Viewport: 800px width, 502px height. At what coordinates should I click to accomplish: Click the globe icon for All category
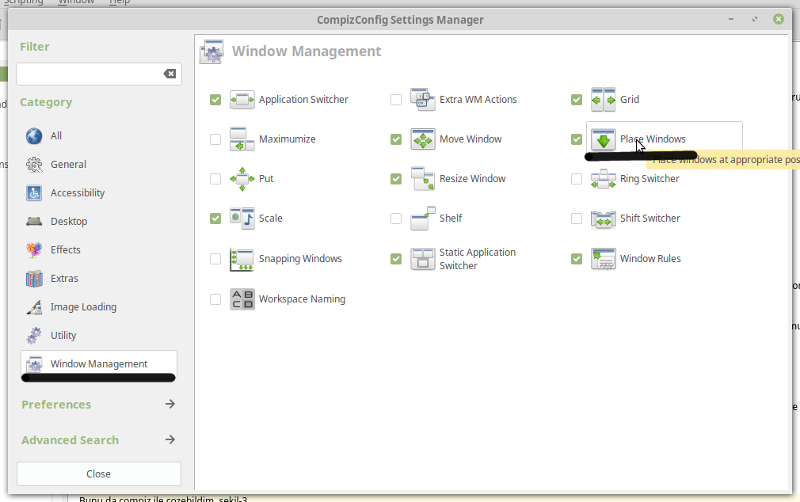click(x=34, y=136)
